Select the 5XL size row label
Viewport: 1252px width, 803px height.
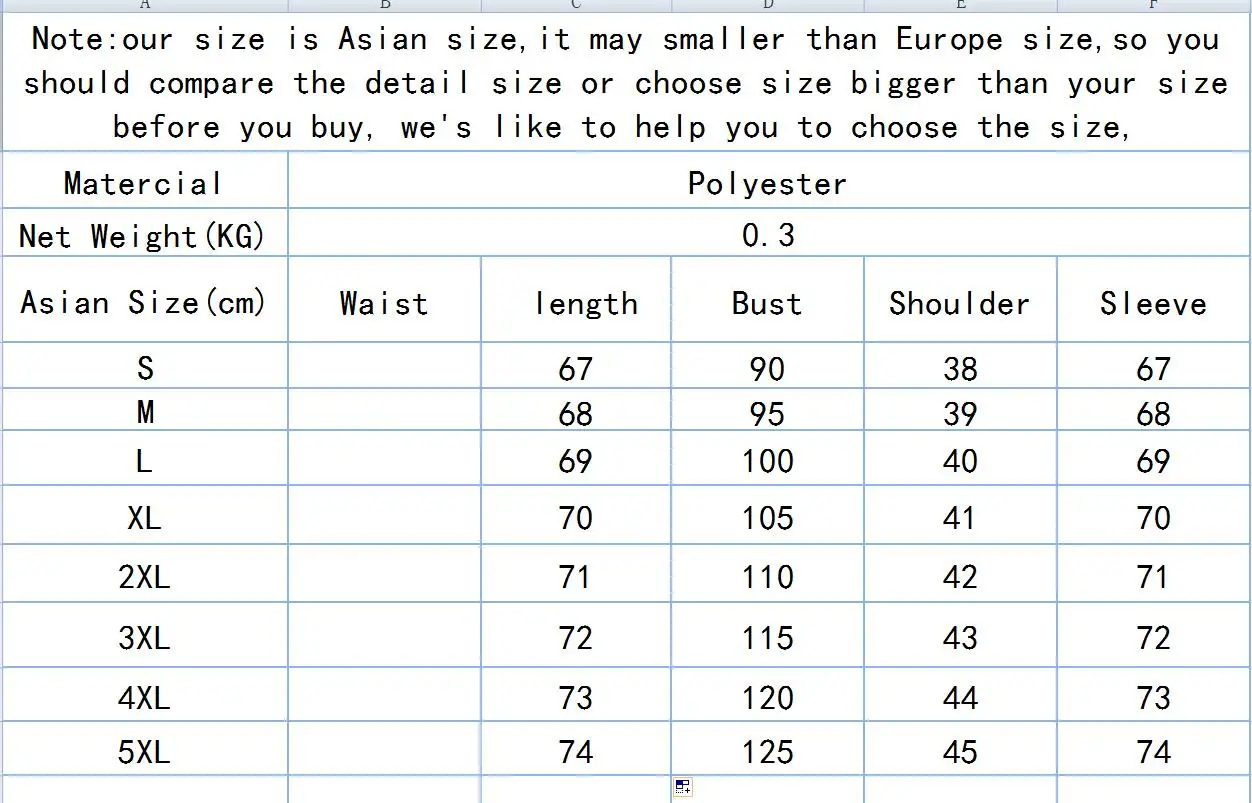(144, 752)
